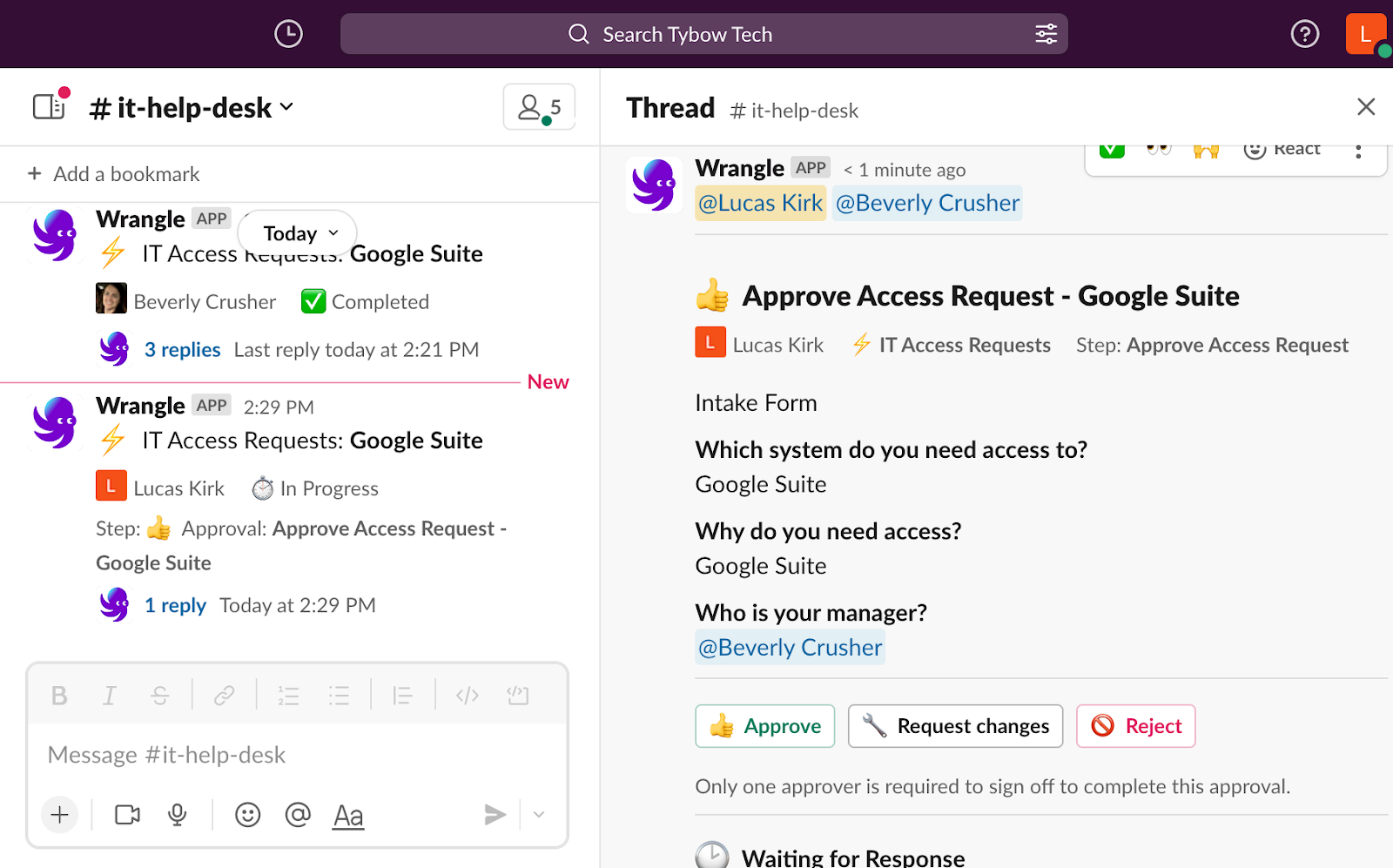Toggle italic formatting
The height and width of the screenshot is (868, 1393).
110,696
